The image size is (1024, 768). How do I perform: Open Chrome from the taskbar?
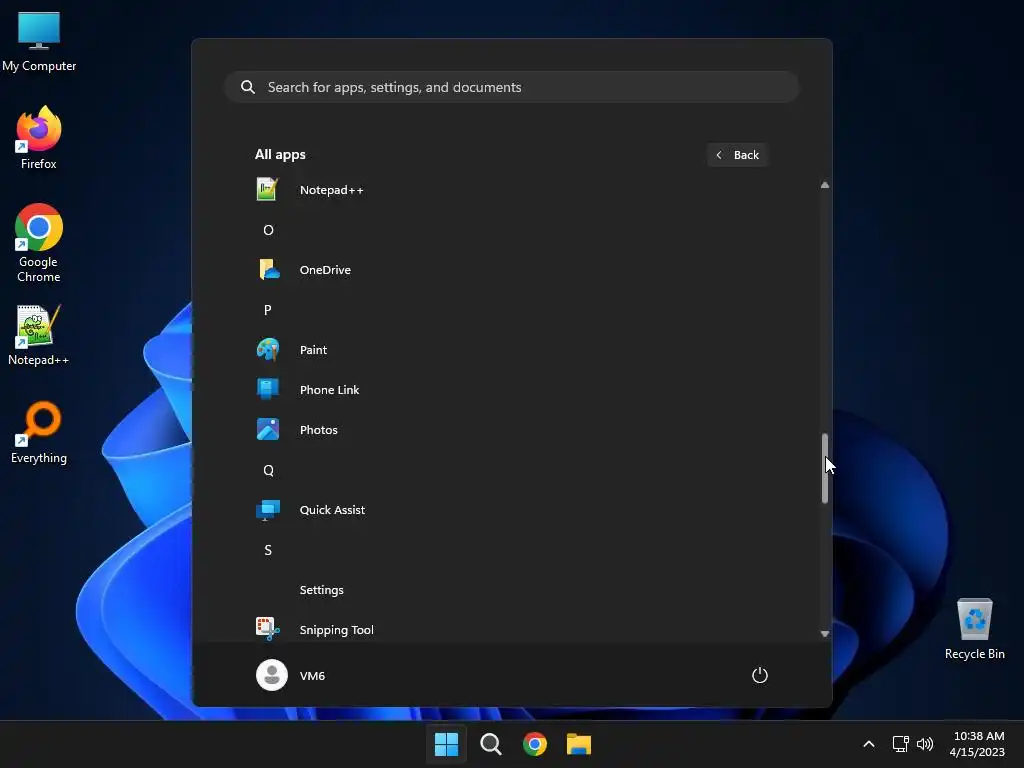tap(535, 744)
